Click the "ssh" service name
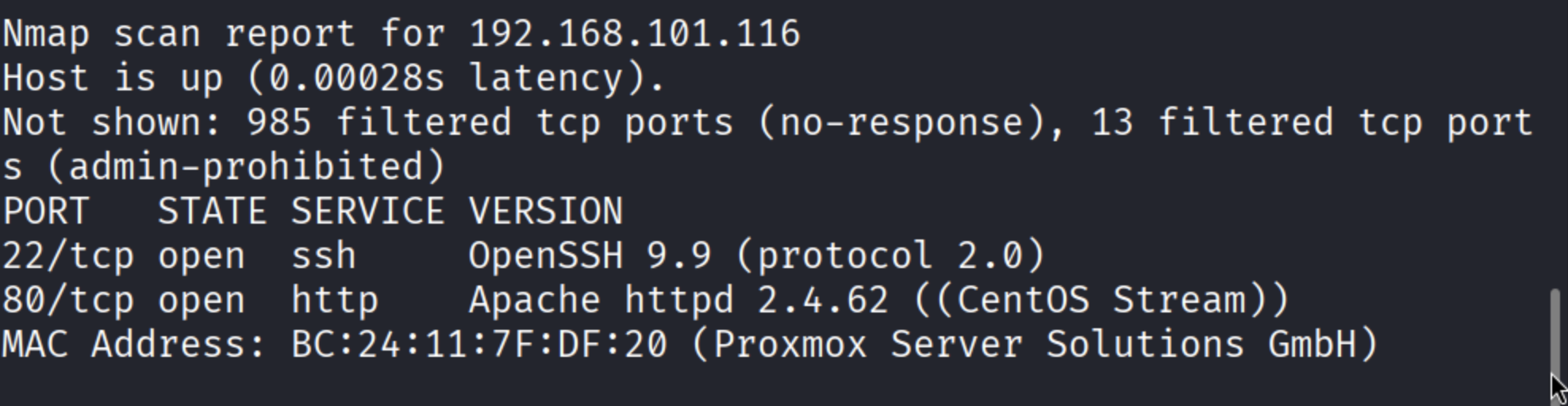This screenshot has height=406, width=1568. pos(324,256)
